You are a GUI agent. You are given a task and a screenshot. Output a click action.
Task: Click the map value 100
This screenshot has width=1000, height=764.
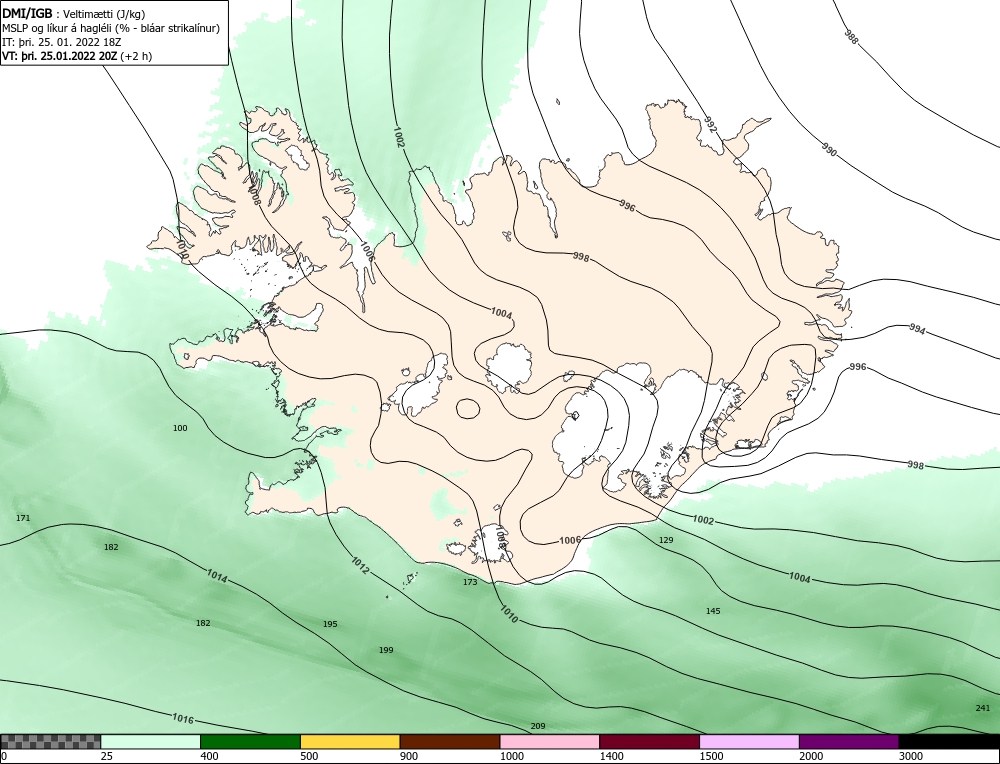[180, 428]
